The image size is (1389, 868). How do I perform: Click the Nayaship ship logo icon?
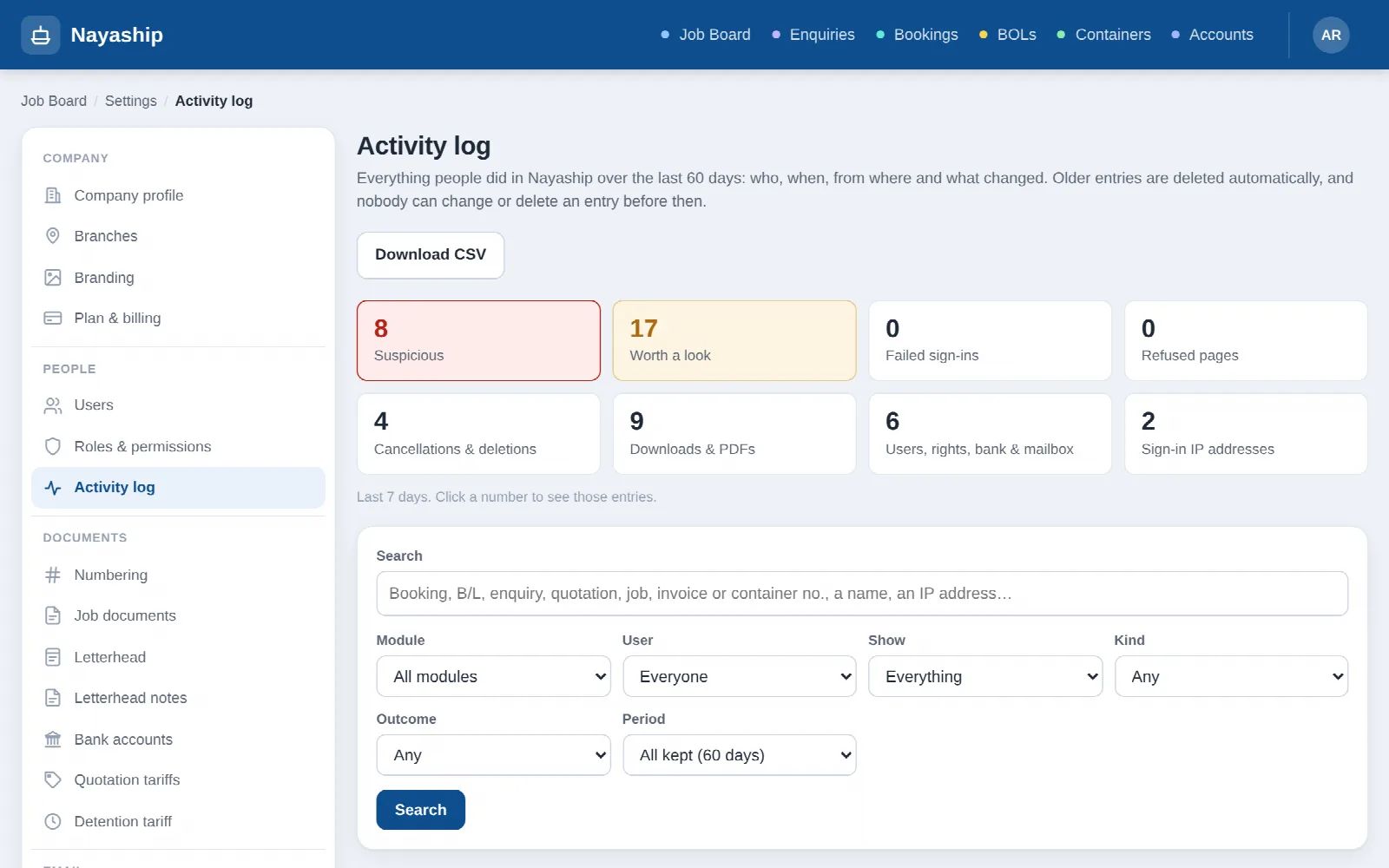tap(41, 35)
